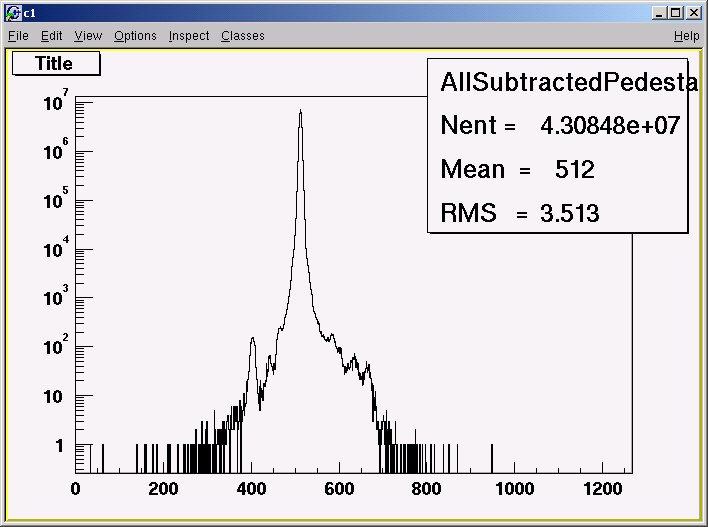Click the x-axis label 600
This screenshot has height=527, width=708.
coord(339,489)
